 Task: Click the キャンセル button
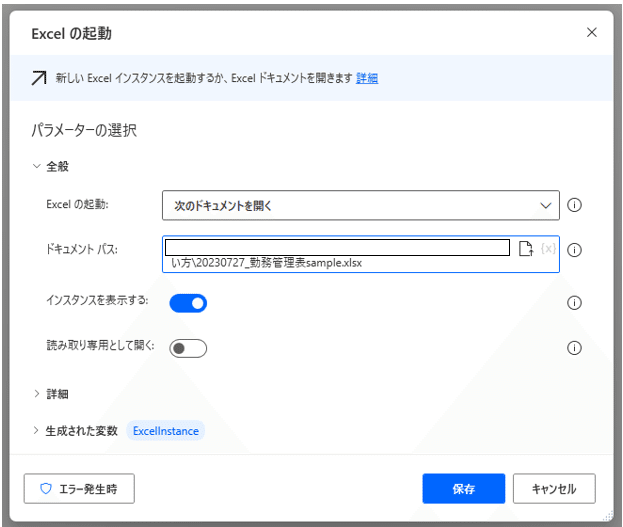pos(554,488)
